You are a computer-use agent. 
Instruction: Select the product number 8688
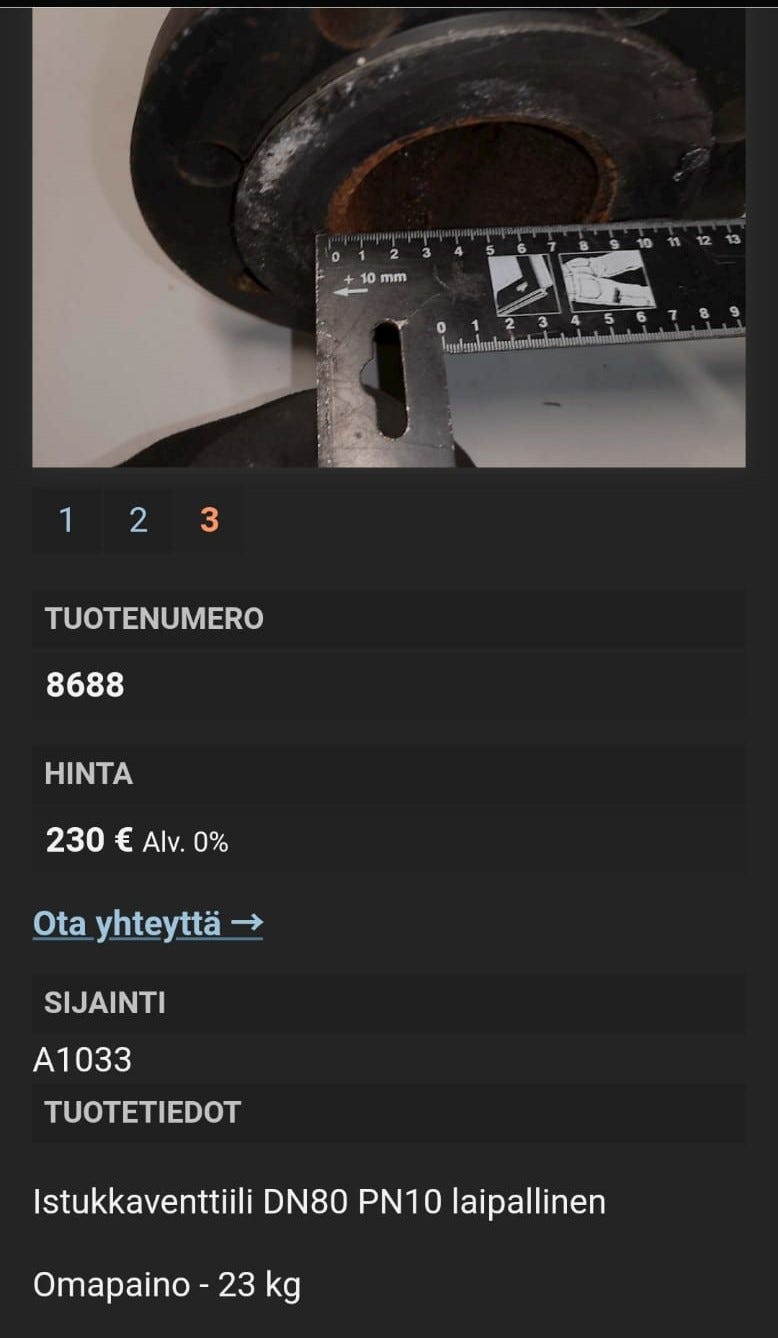(x=85, y=685)
